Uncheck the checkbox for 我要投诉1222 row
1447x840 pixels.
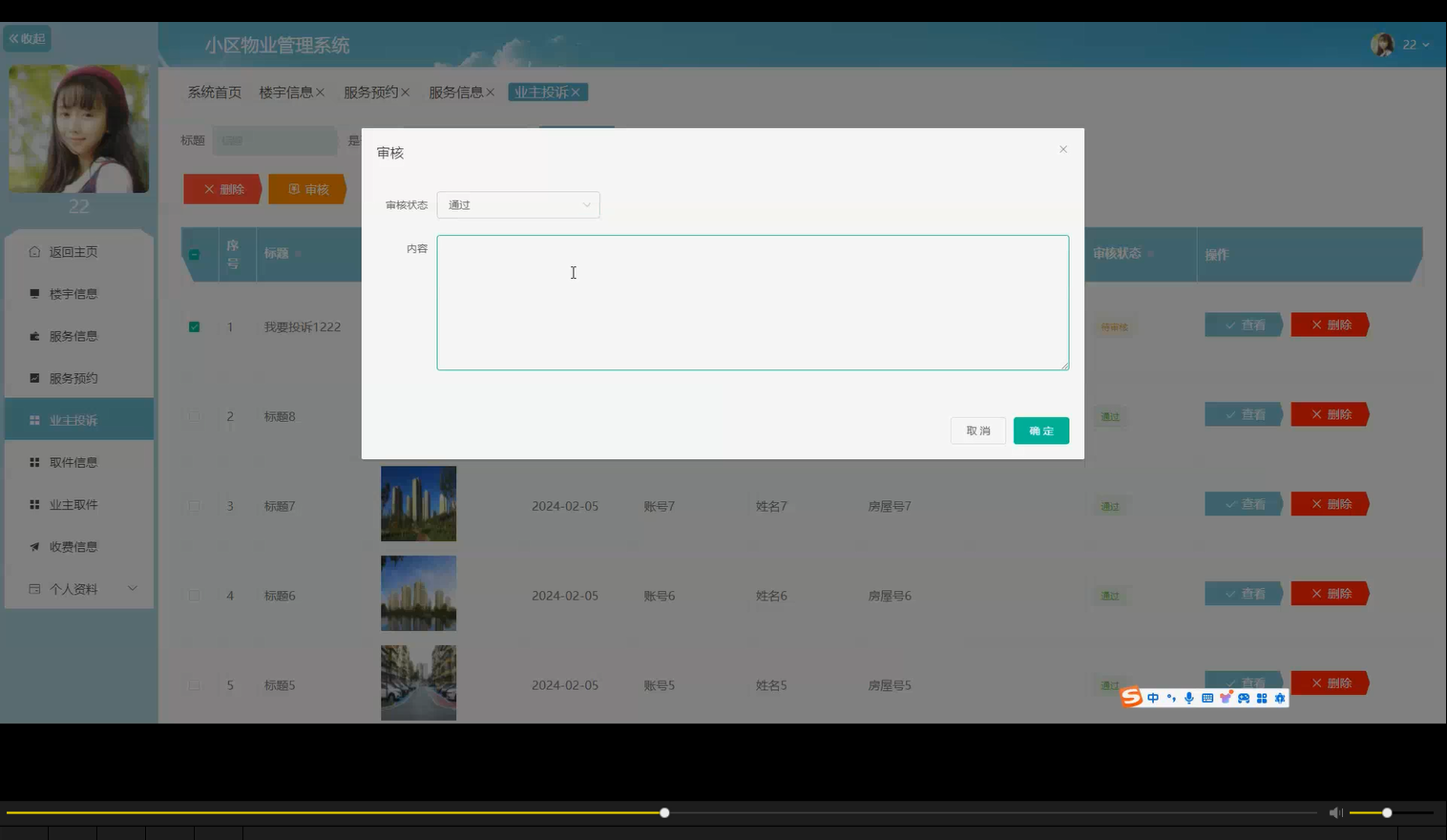[195, 325]
